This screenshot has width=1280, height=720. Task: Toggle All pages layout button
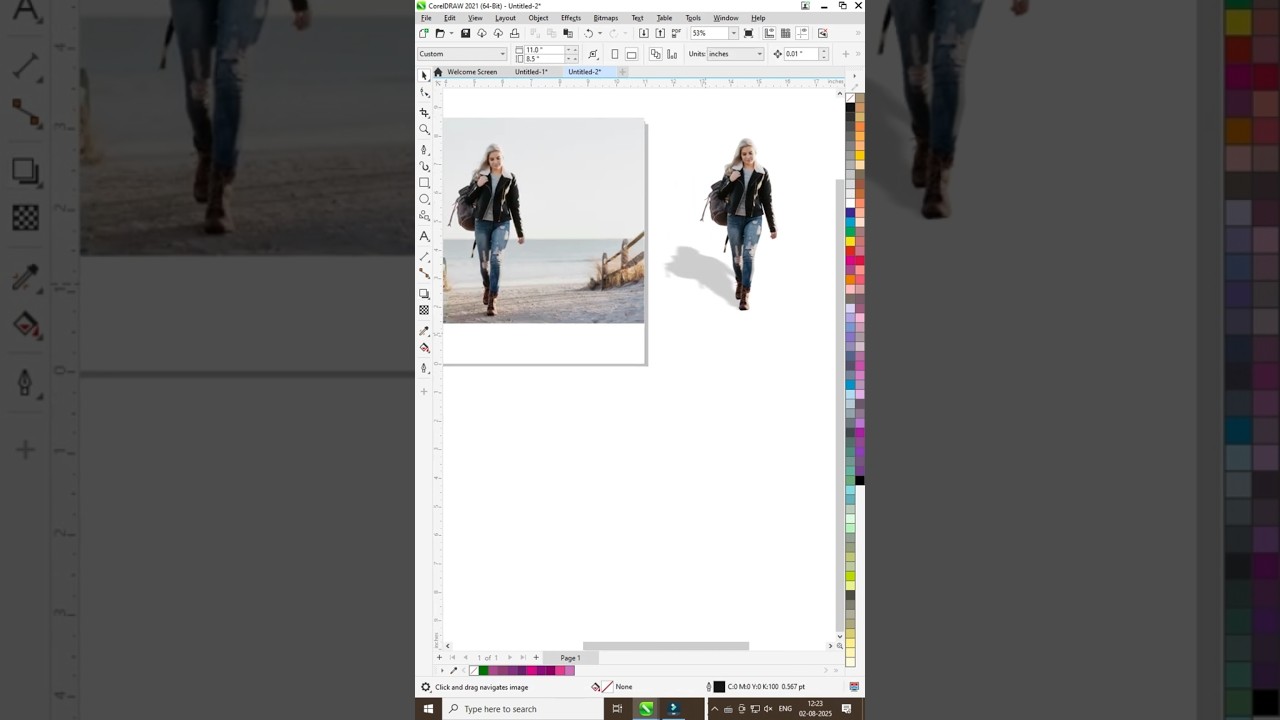pyautogui.click(x=655, y=54)
